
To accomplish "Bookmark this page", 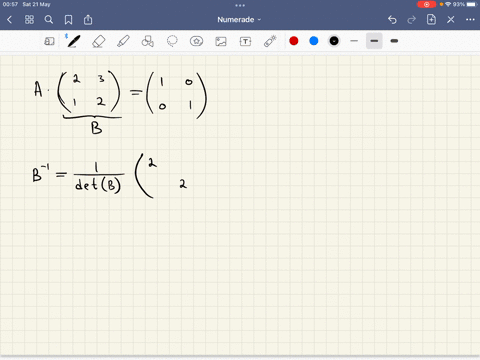I will 68,20.
